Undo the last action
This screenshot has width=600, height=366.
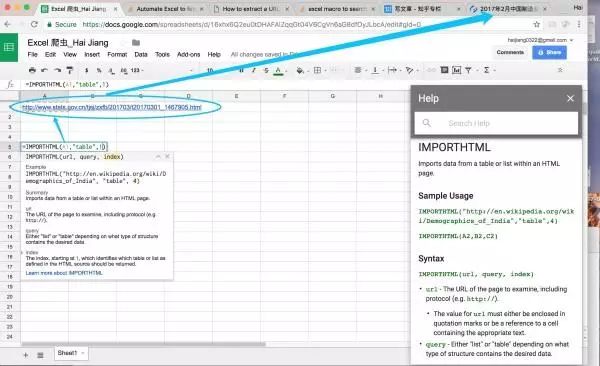pos(44,70)
